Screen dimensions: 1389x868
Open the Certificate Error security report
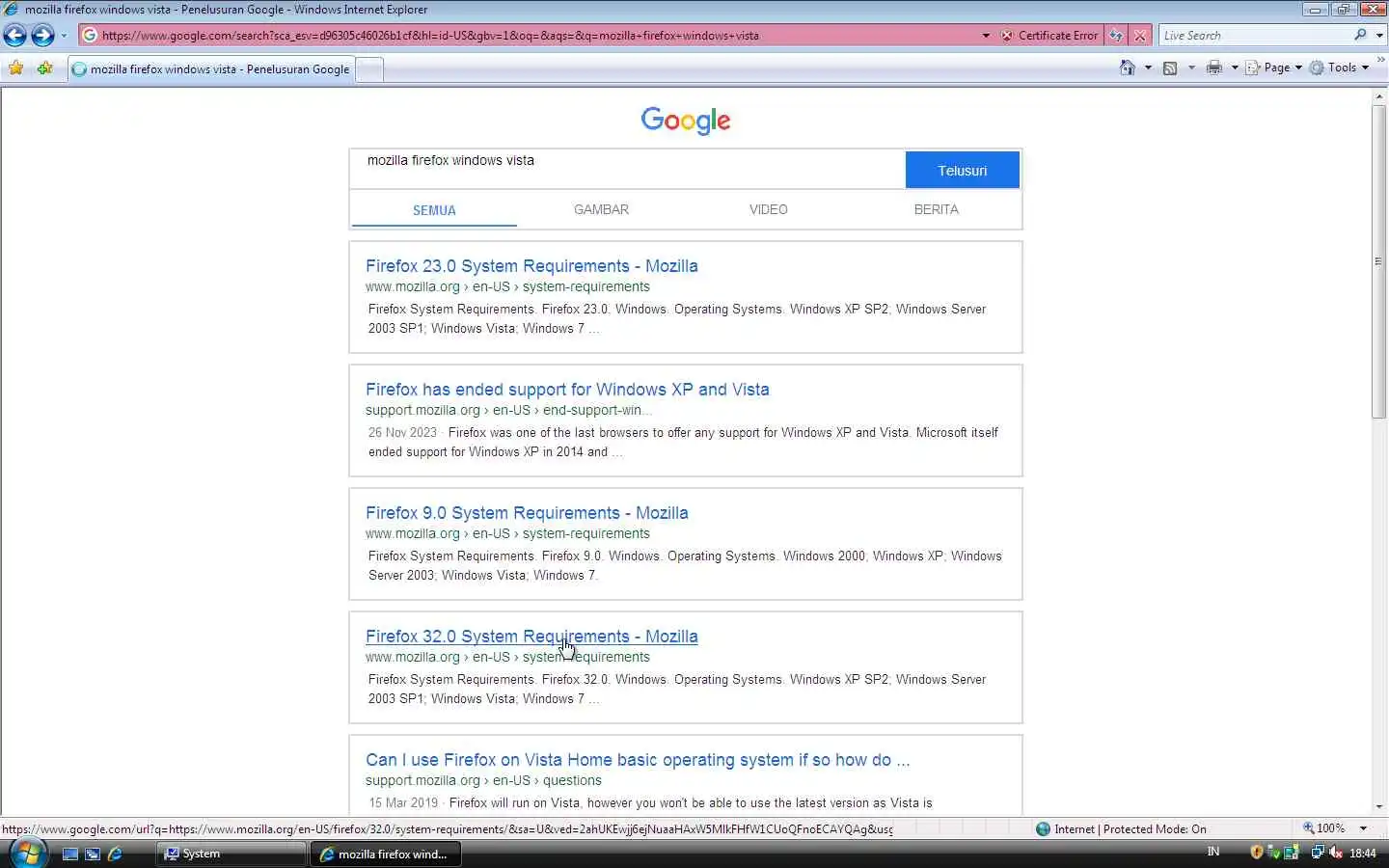point(1049,36)
